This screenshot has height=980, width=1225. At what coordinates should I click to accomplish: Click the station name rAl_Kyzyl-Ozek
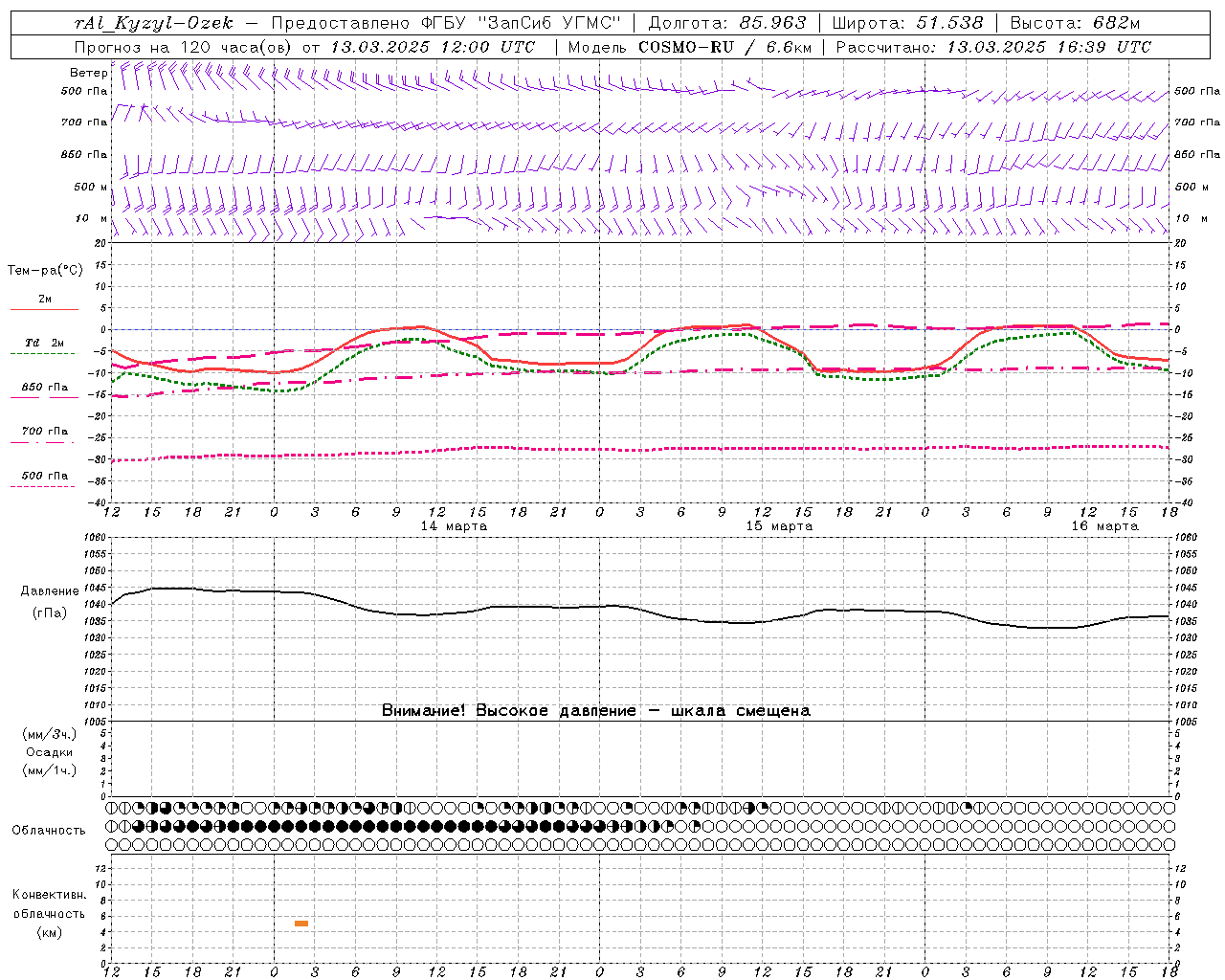pos(153,23)
